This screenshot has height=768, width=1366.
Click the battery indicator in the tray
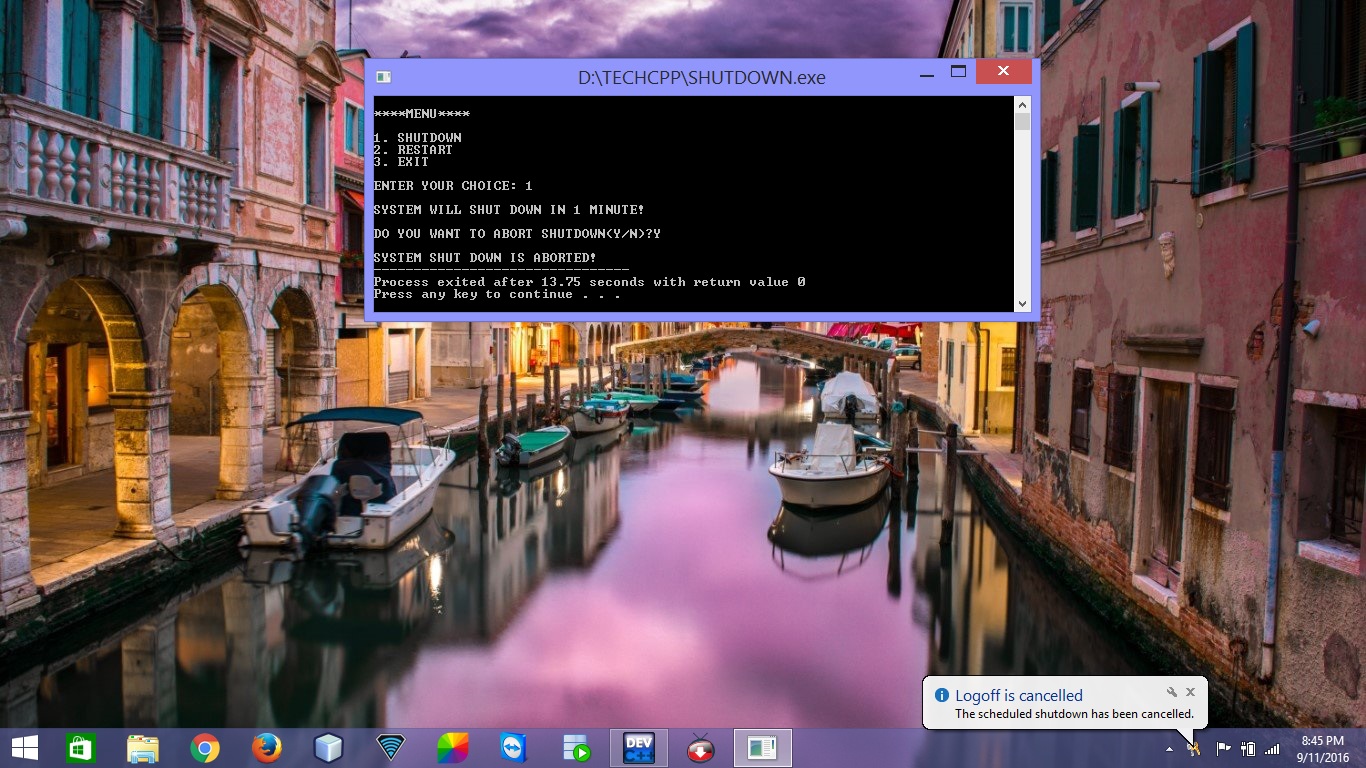point(1248,748)
